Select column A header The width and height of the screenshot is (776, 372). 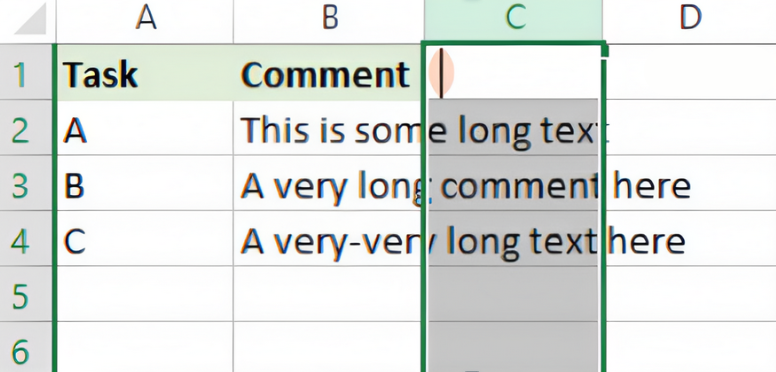click(145, 19)
